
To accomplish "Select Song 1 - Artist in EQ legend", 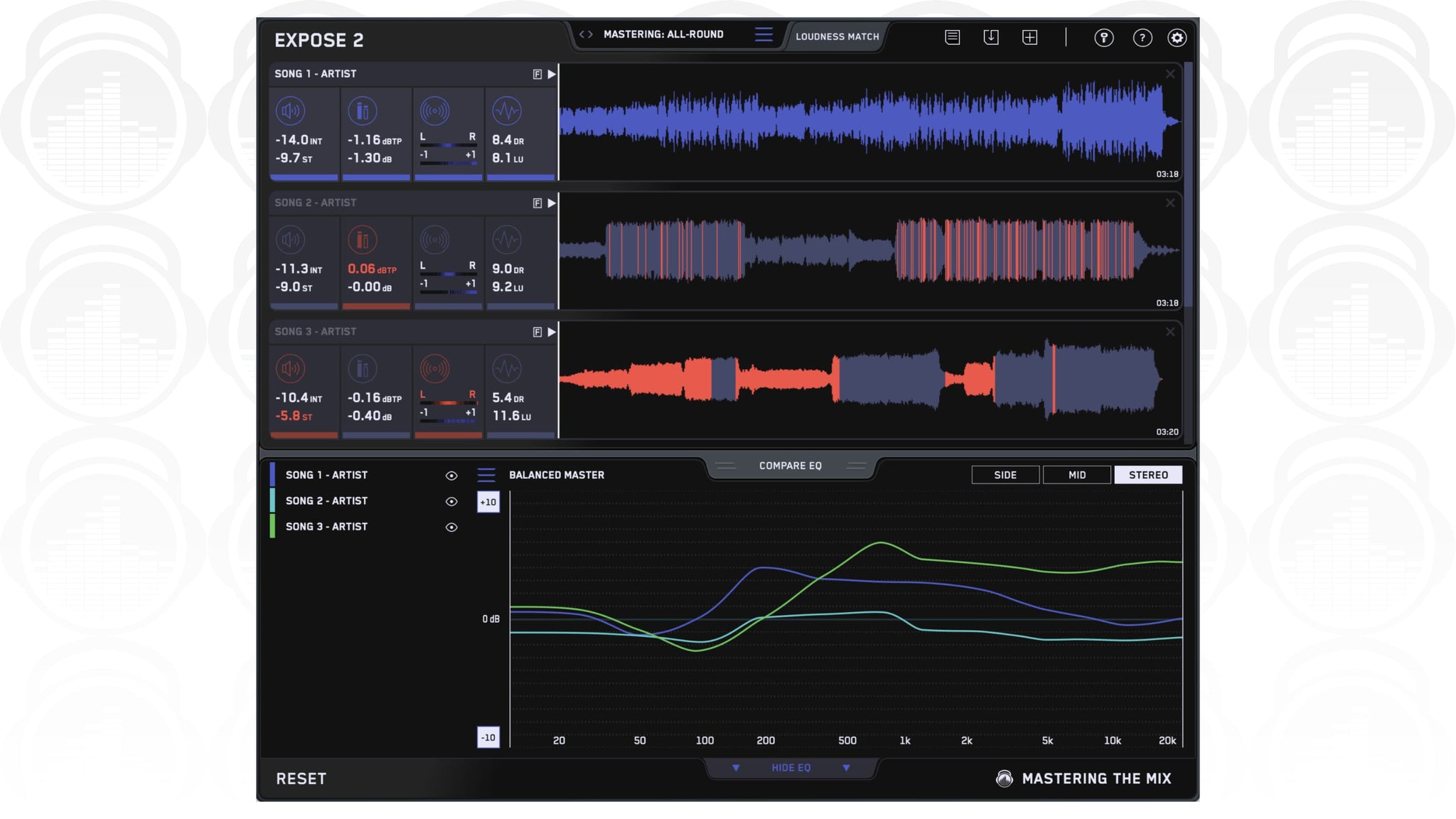I will click(326, 475).
